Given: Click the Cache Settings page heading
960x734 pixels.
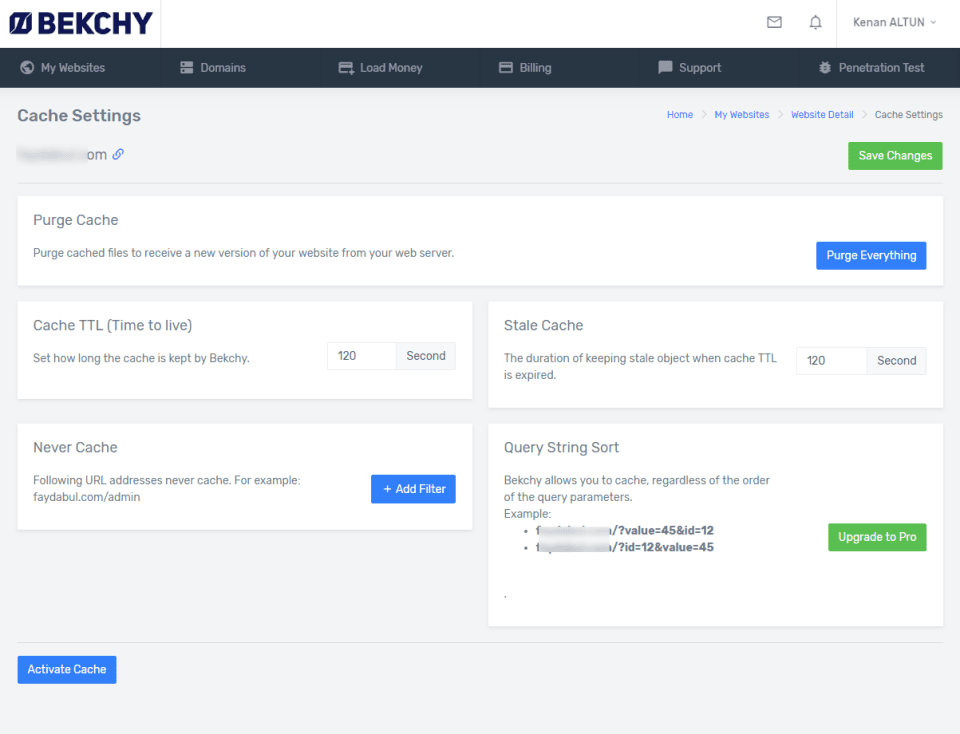Looking at the screenshot, I should pyautogui.click(x=79, y=116).
